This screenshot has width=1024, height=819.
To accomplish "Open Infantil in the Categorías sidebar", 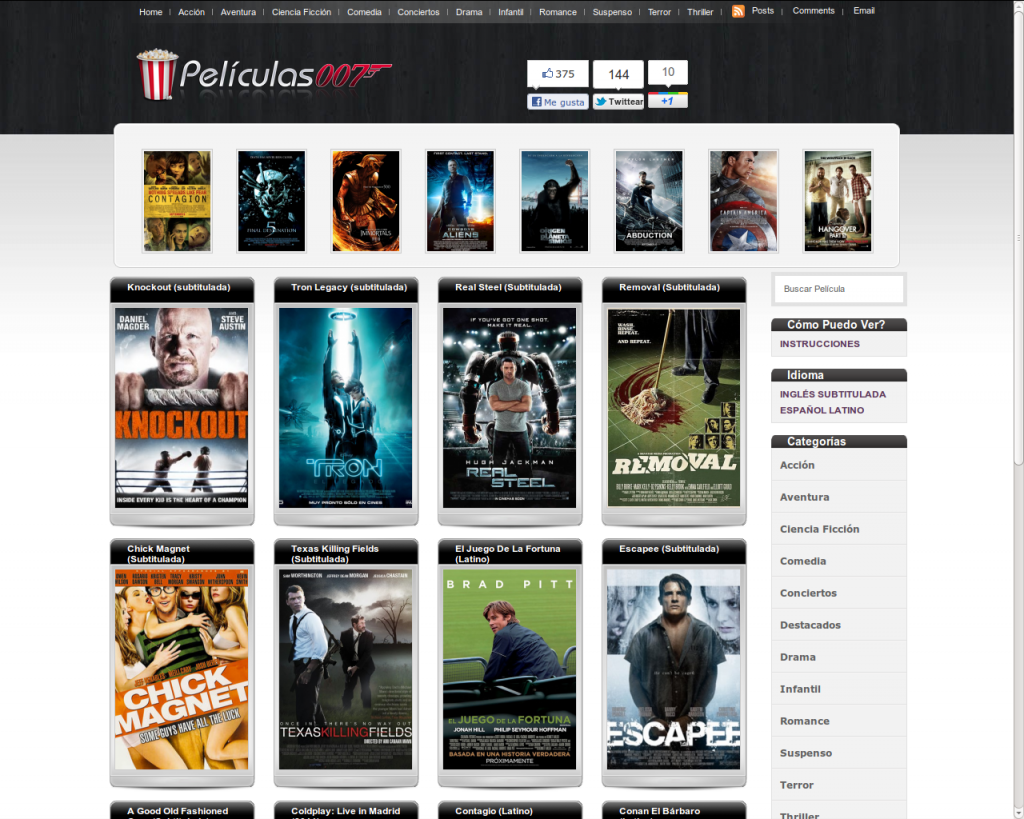I will pyautogui.click(x=800, y=689).
